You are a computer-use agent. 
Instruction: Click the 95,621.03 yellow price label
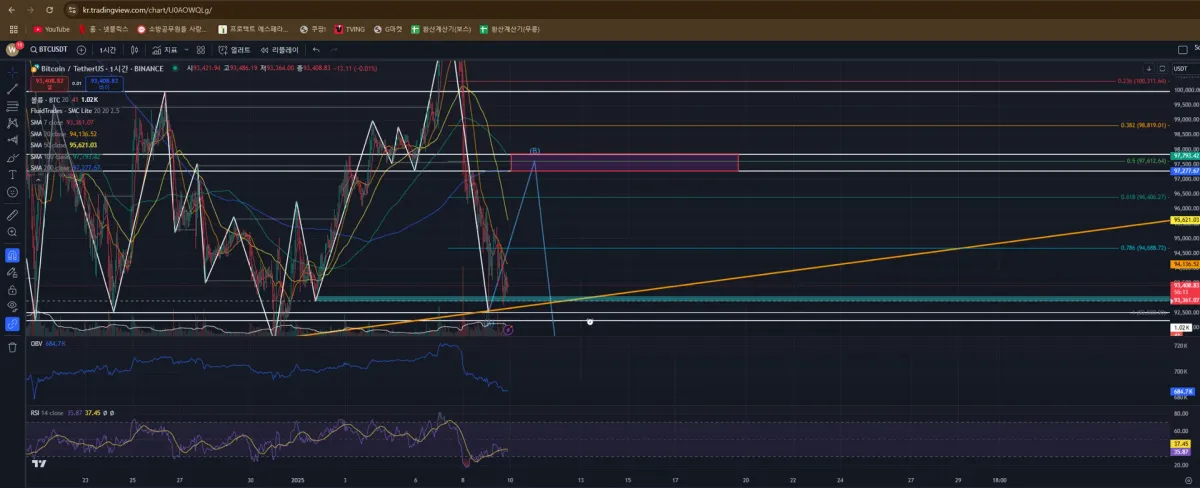(1185, 220)
